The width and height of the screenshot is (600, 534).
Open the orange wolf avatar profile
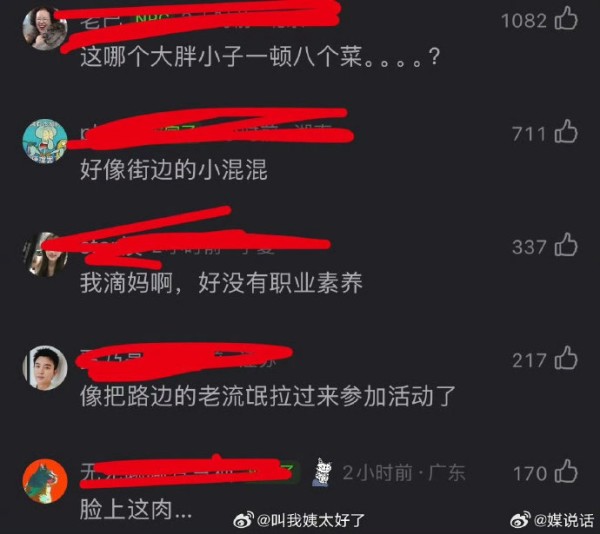(45, 481)
